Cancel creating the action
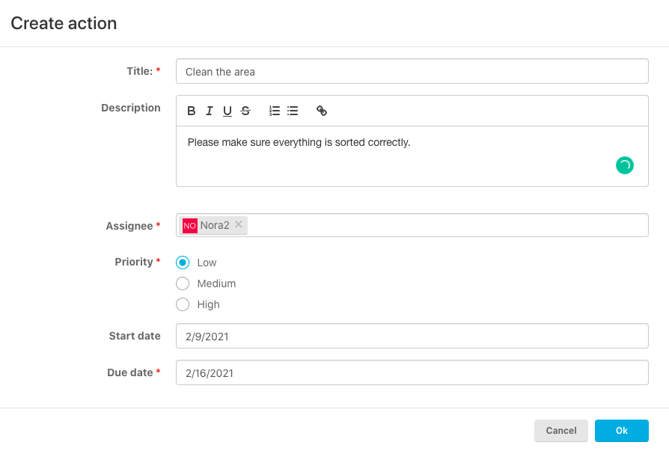669x451 pixels. pyautogui.click(x=561, y=431)
